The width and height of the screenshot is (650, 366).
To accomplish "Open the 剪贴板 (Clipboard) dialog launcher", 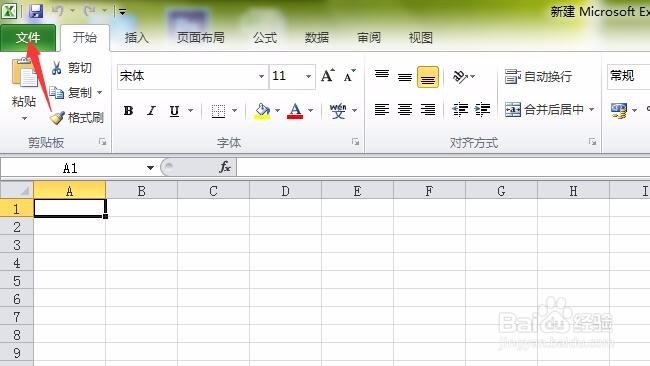I will (102, 142).
